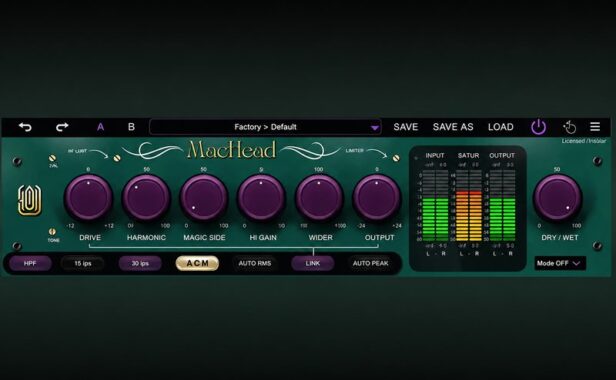Click the Licensed text under the menu
616x380 pixels.
[584, 141]
